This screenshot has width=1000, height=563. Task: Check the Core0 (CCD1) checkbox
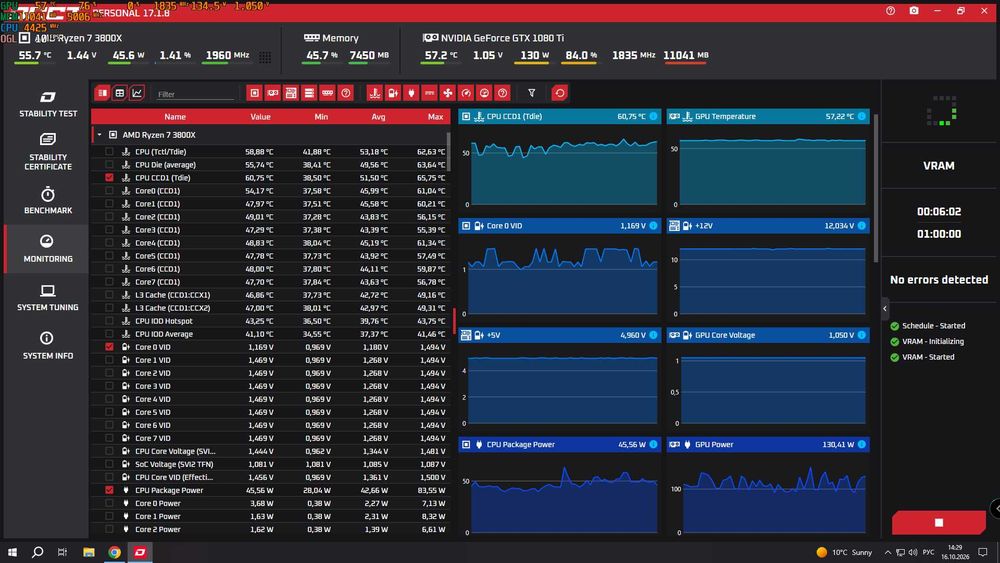(109, 191)
